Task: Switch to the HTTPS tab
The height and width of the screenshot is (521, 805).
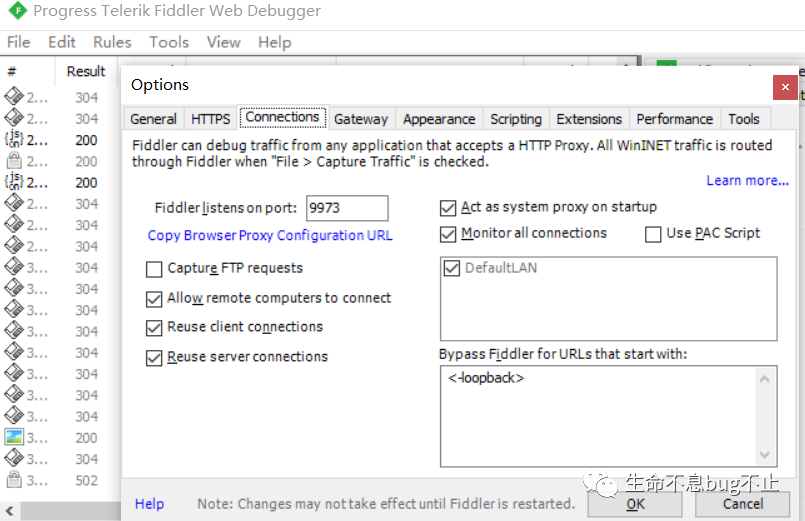Action: [x=210, y=119]
